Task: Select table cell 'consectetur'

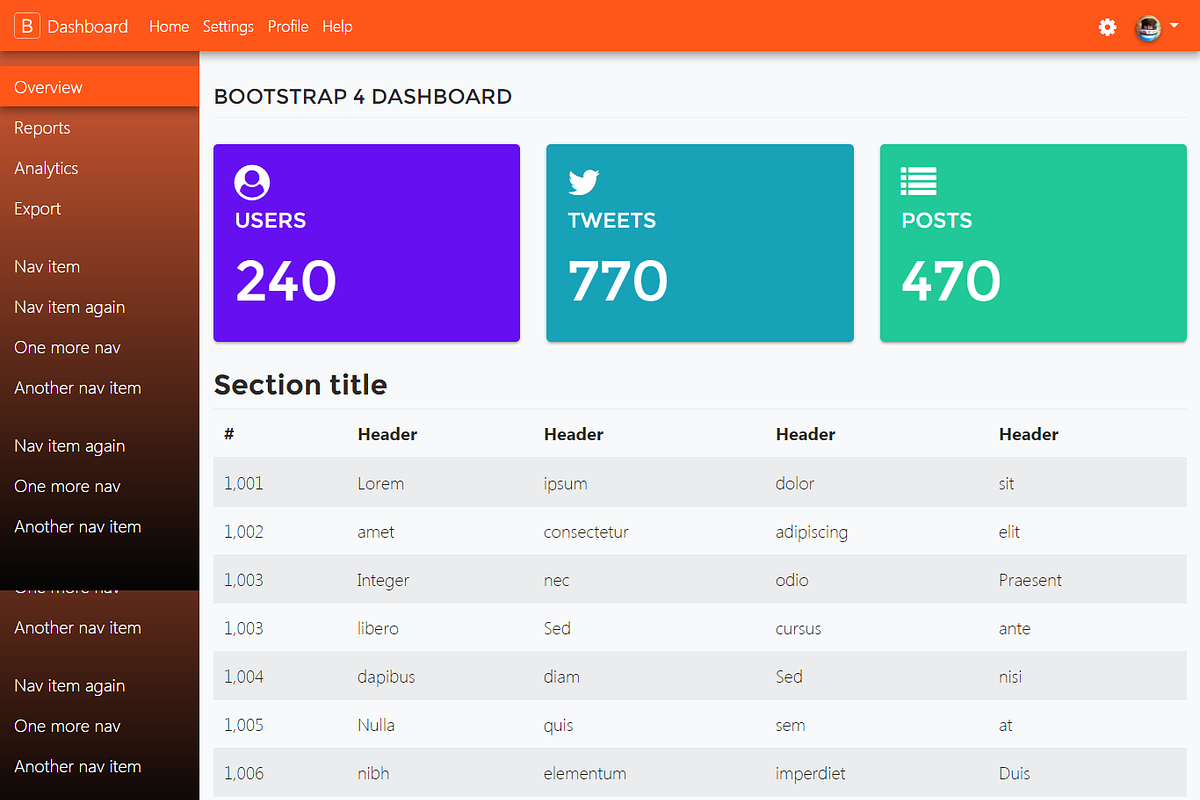Action: 586,532
